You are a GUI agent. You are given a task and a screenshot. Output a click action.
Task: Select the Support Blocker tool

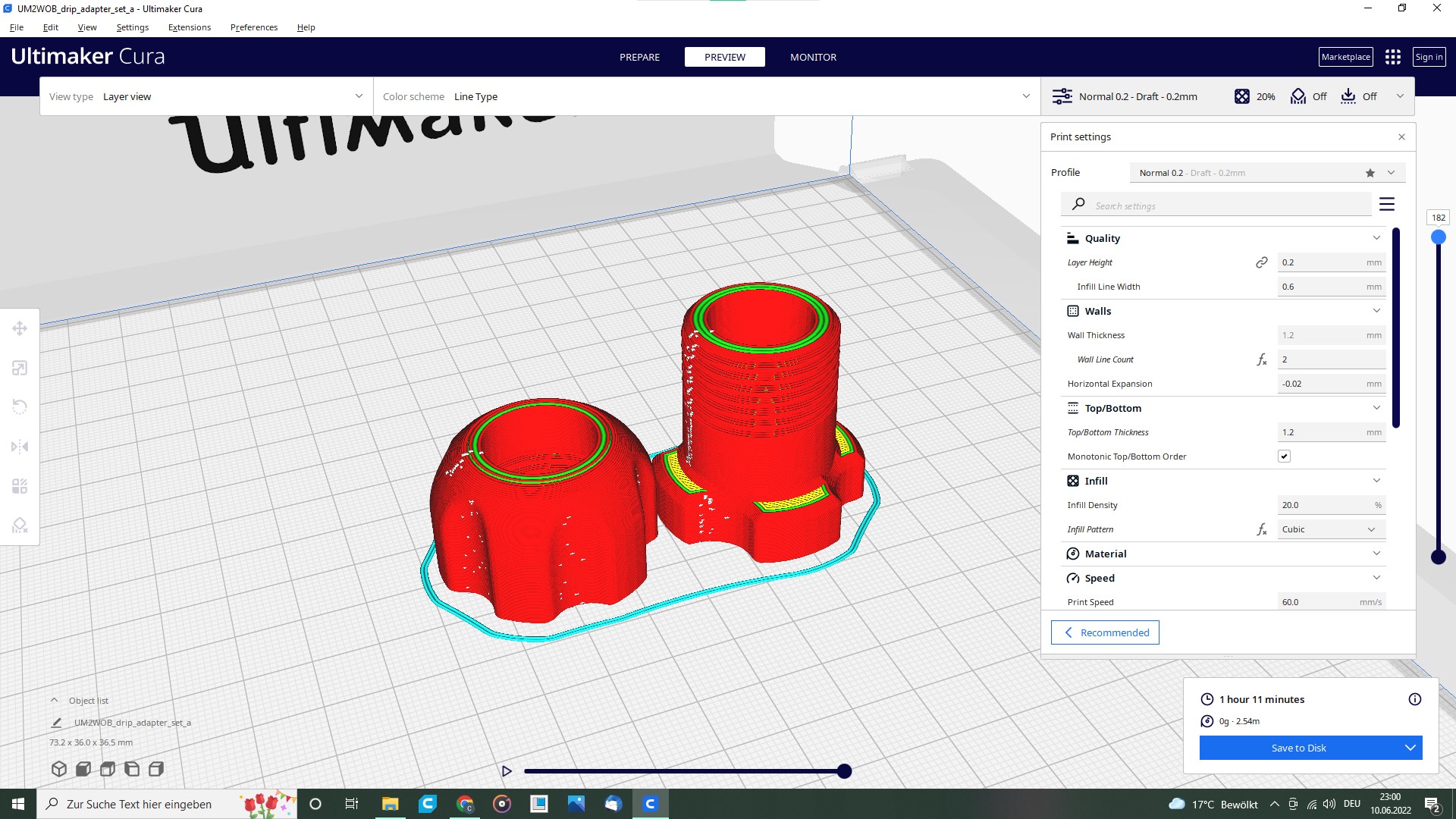(20, 525)
